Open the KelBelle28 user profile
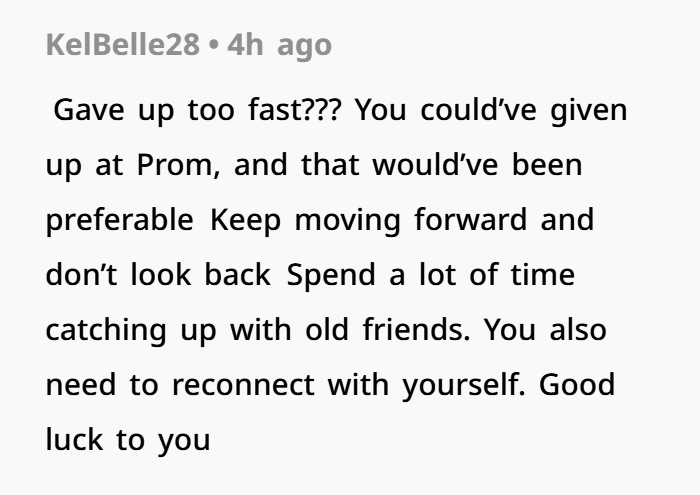Screen dimensions: 700x495 point(122,45)
